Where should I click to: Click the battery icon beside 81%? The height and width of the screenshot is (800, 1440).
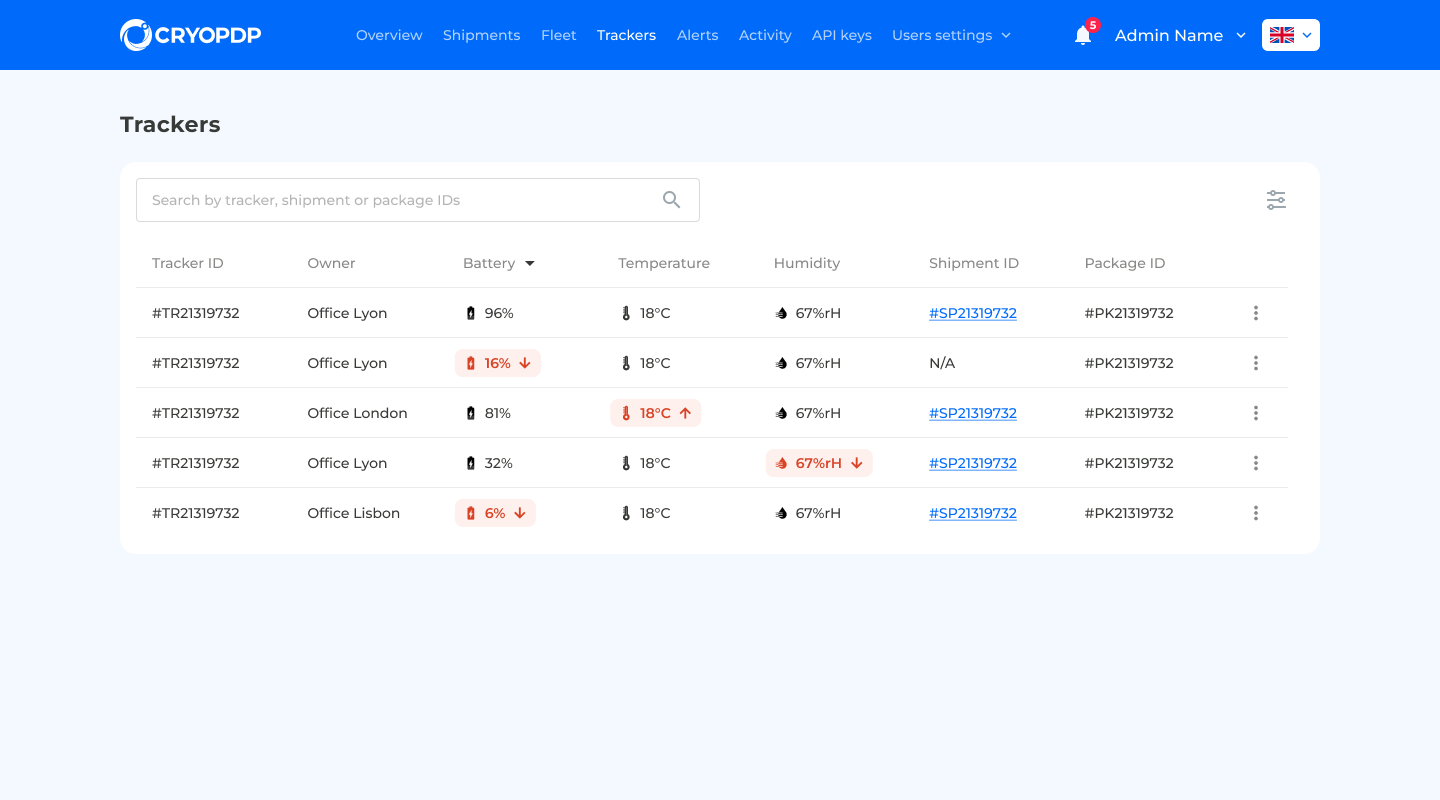pyautogui.click(x=471, y=413)
